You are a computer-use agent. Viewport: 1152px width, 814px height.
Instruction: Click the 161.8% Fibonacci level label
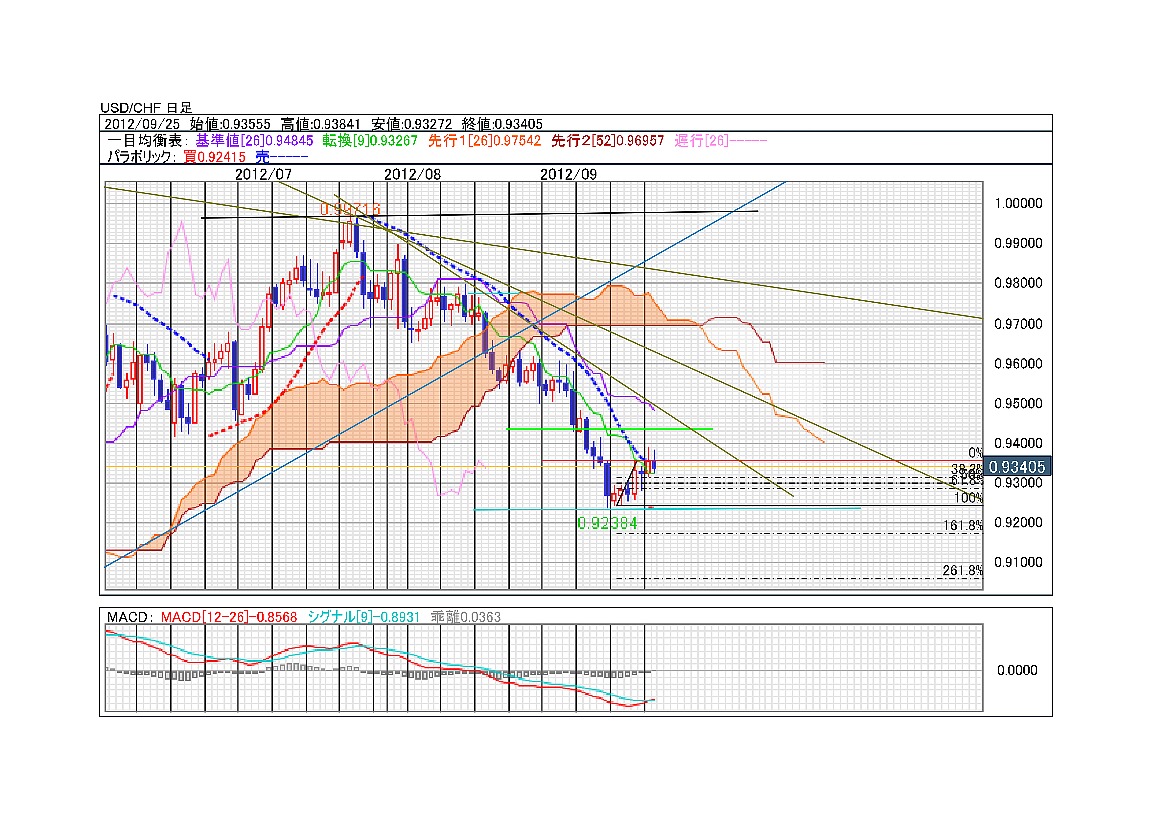click(962, 526)
